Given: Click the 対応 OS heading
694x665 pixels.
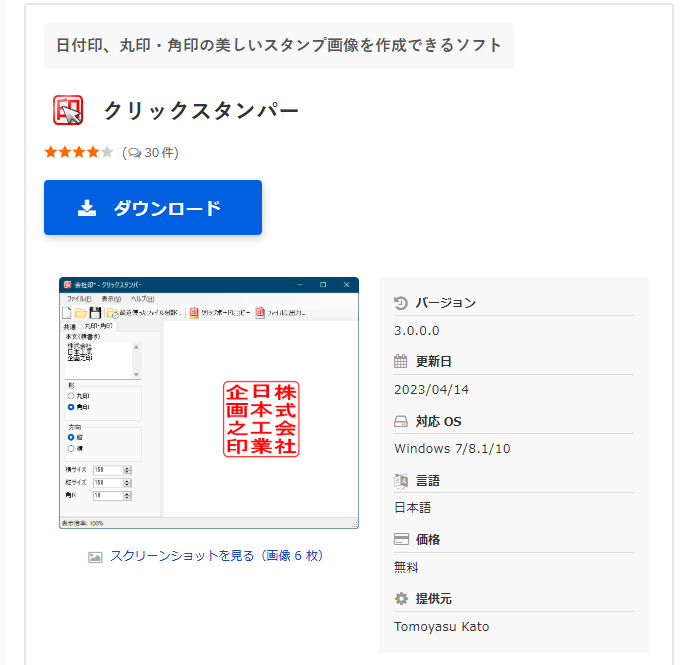Looking at the screenshot, I should pos(438,421).
